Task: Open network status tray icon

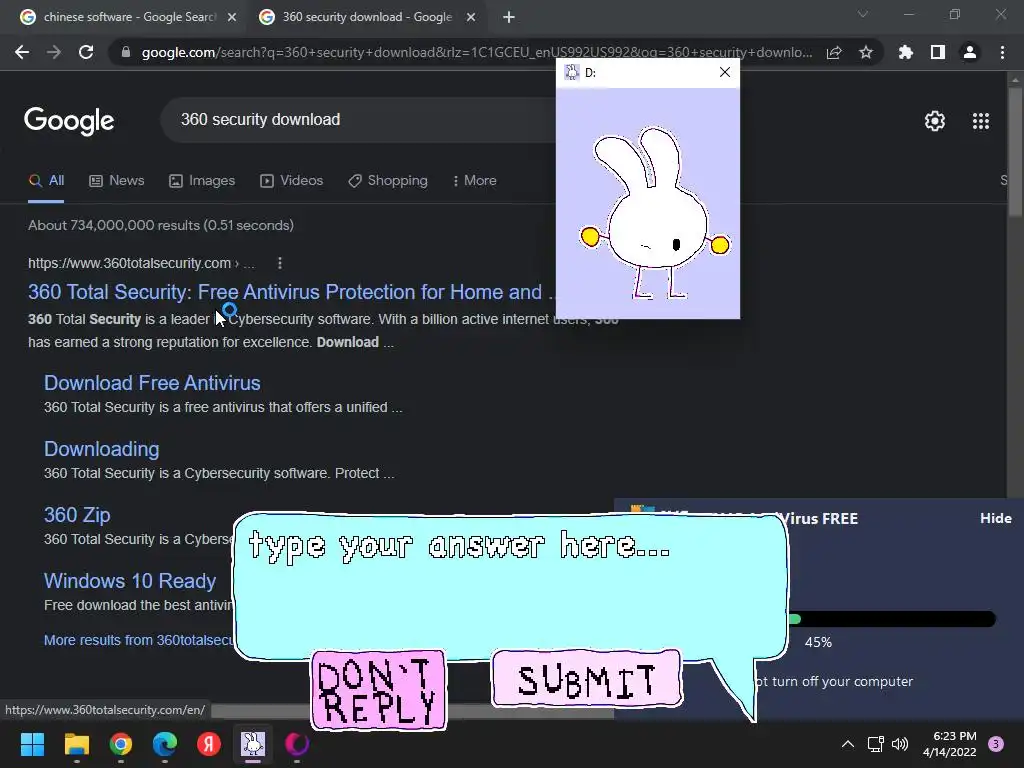Action: coord(875,744)
